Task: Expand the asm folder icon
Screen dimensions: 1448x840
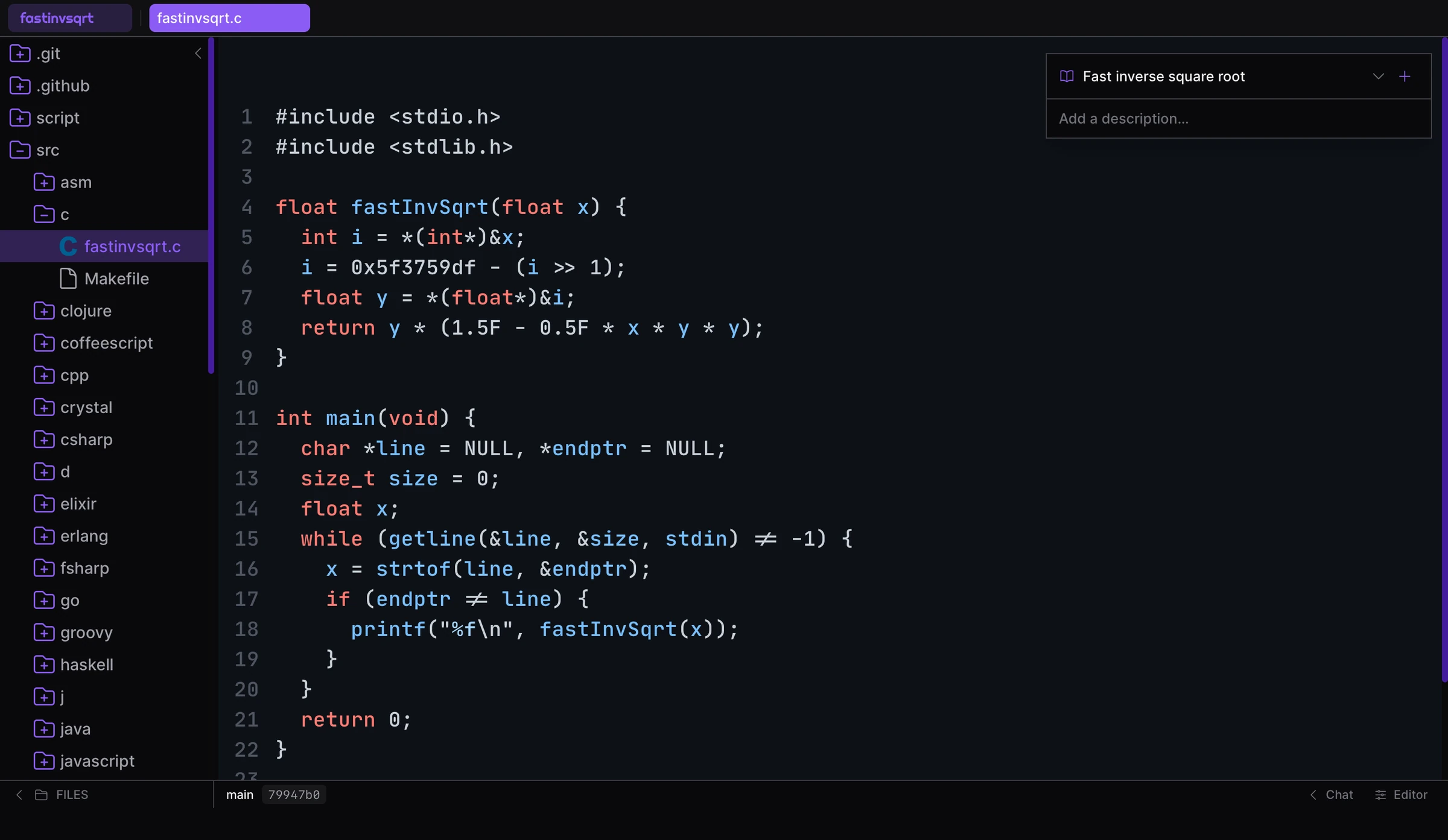Action: [44, 182]
